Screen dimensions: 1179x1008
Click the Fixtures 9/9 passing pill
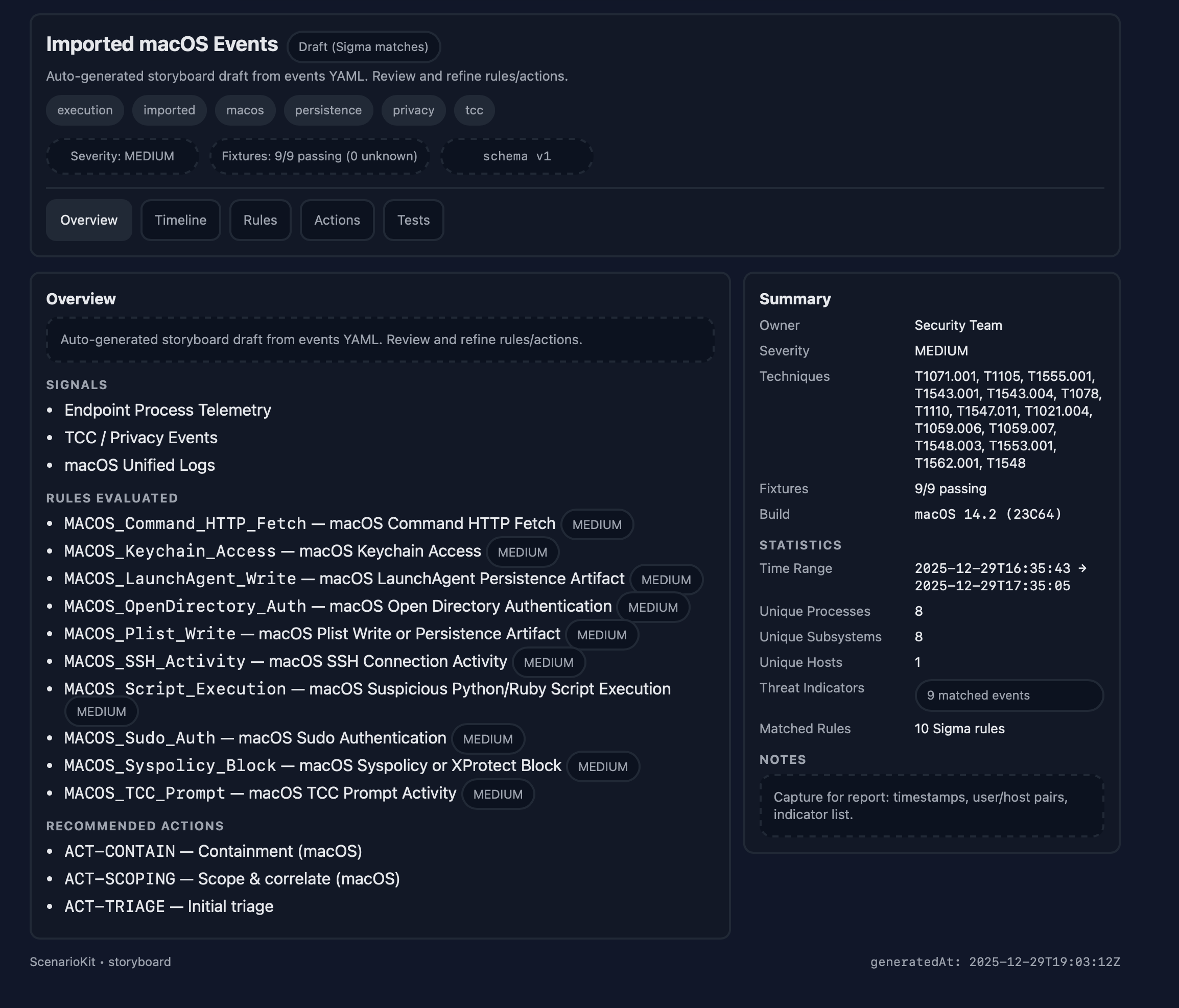[x=319, y=156]
